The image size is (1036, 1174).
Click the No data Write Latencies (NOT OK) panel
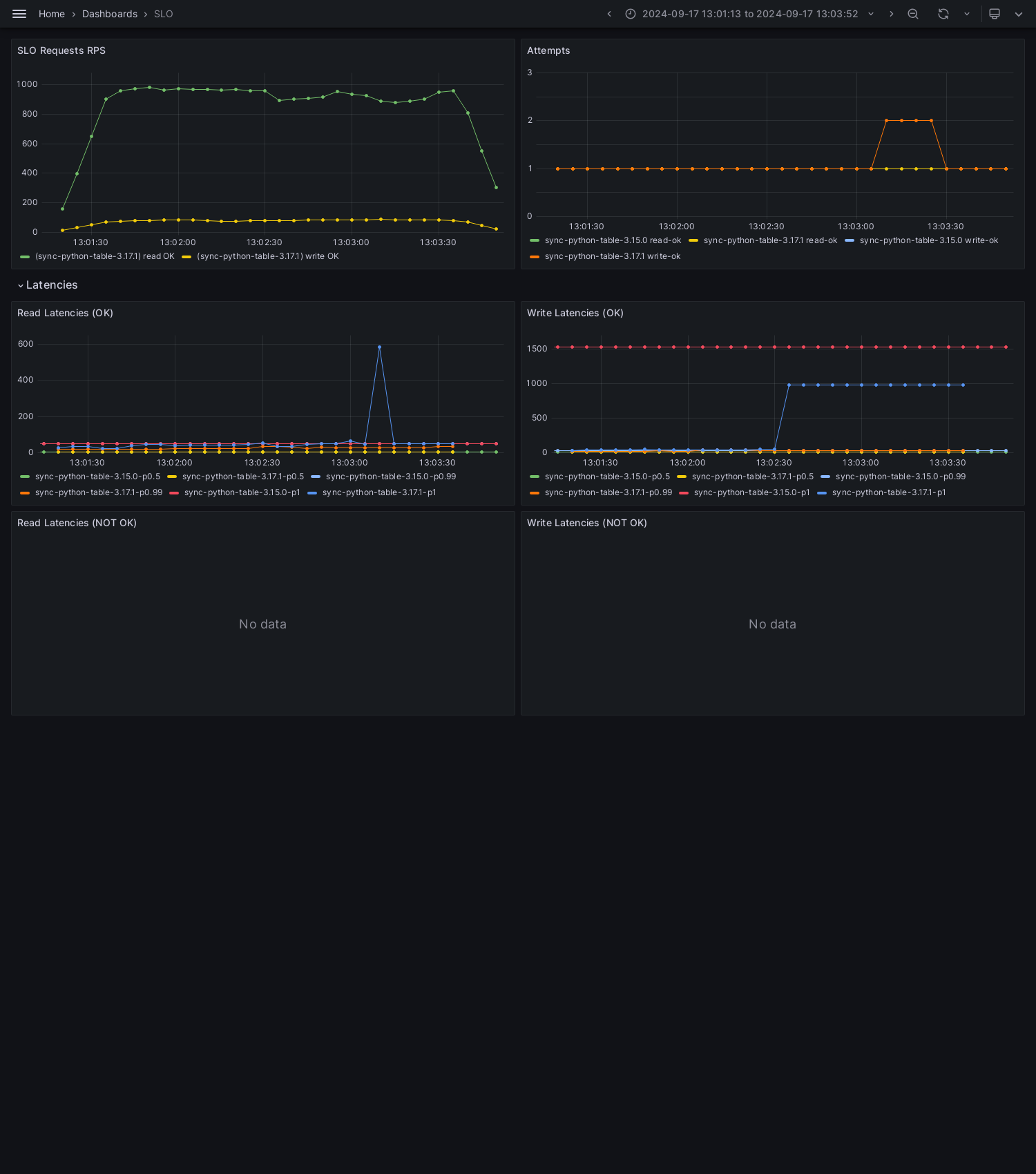click(x=772, y=624)
